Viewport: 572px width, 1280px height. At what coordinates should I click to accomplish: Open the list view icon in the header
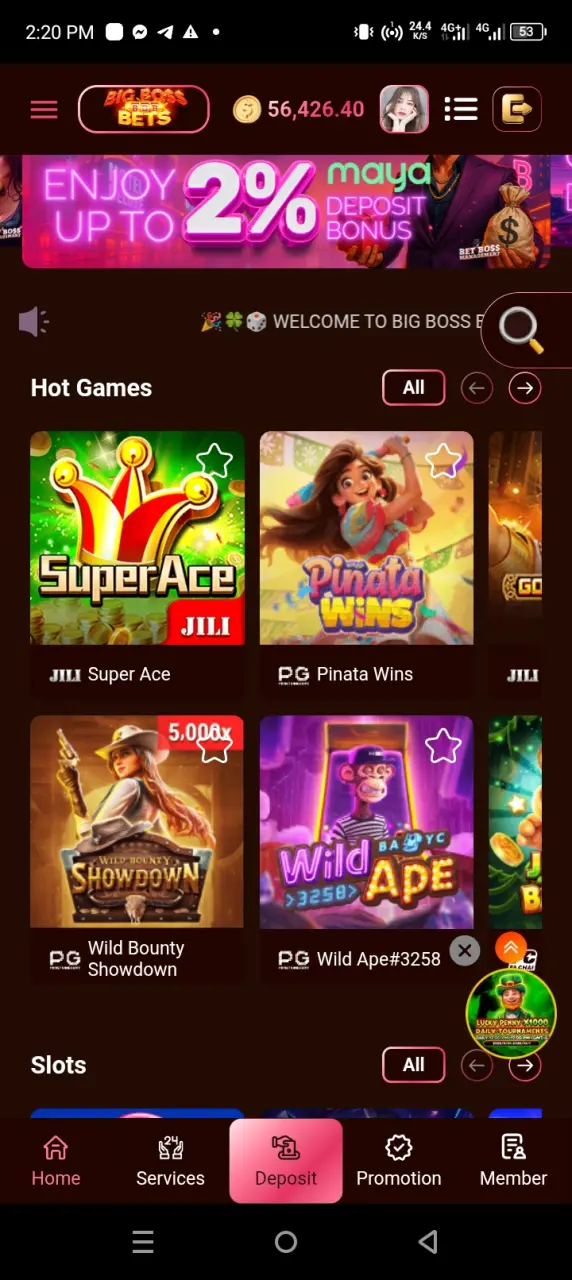pos(461,109)
